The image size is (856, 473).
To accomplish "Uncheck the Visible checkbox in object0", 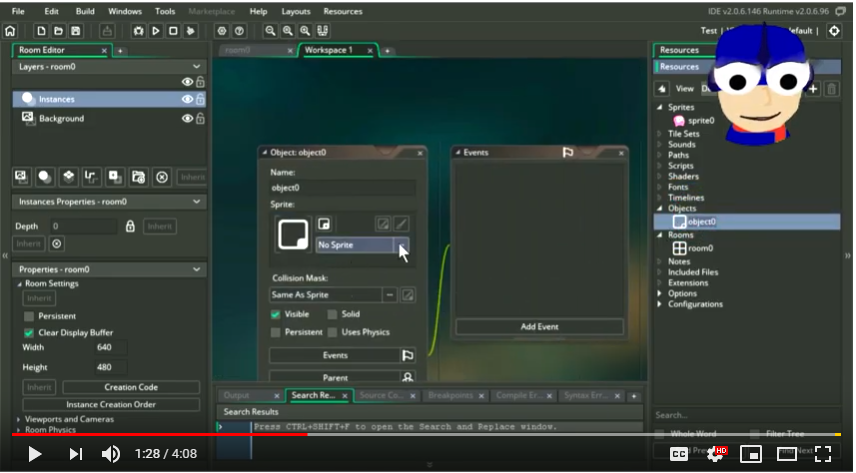I will tap(276, 315).
